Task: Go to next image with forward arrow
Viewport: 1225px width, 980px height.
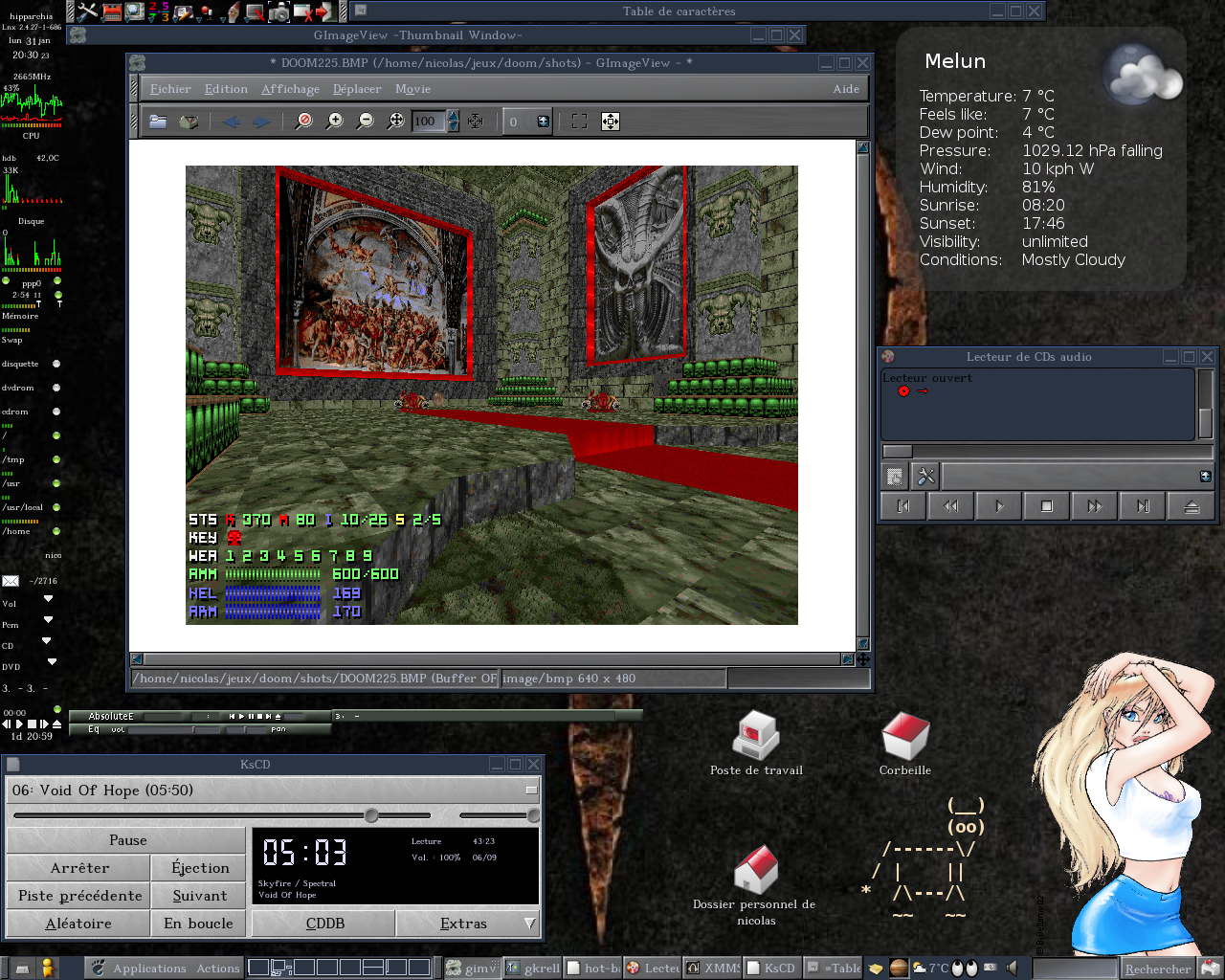Action: [x=261, y=122]
